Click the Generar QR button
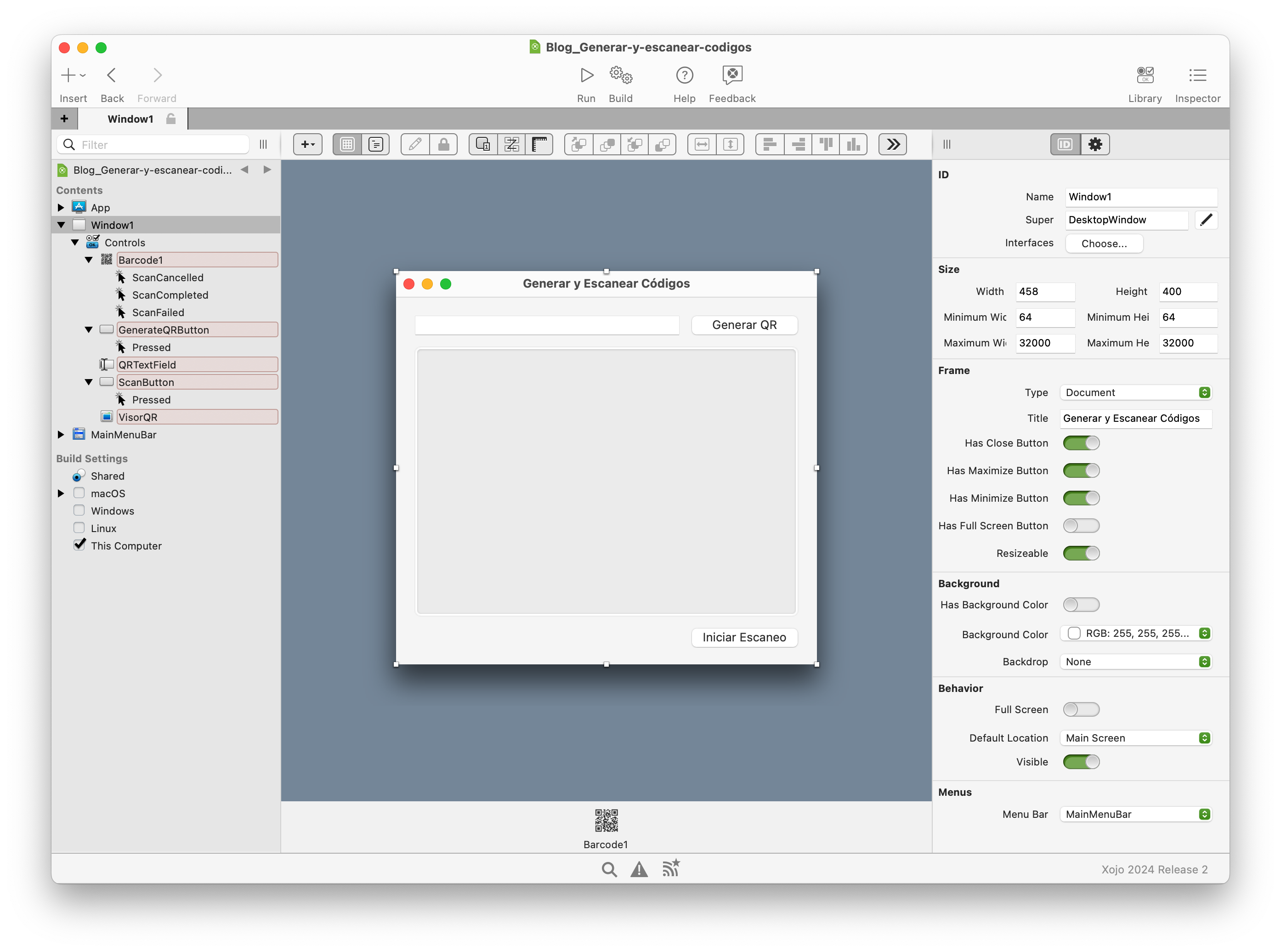 point(744,325)
